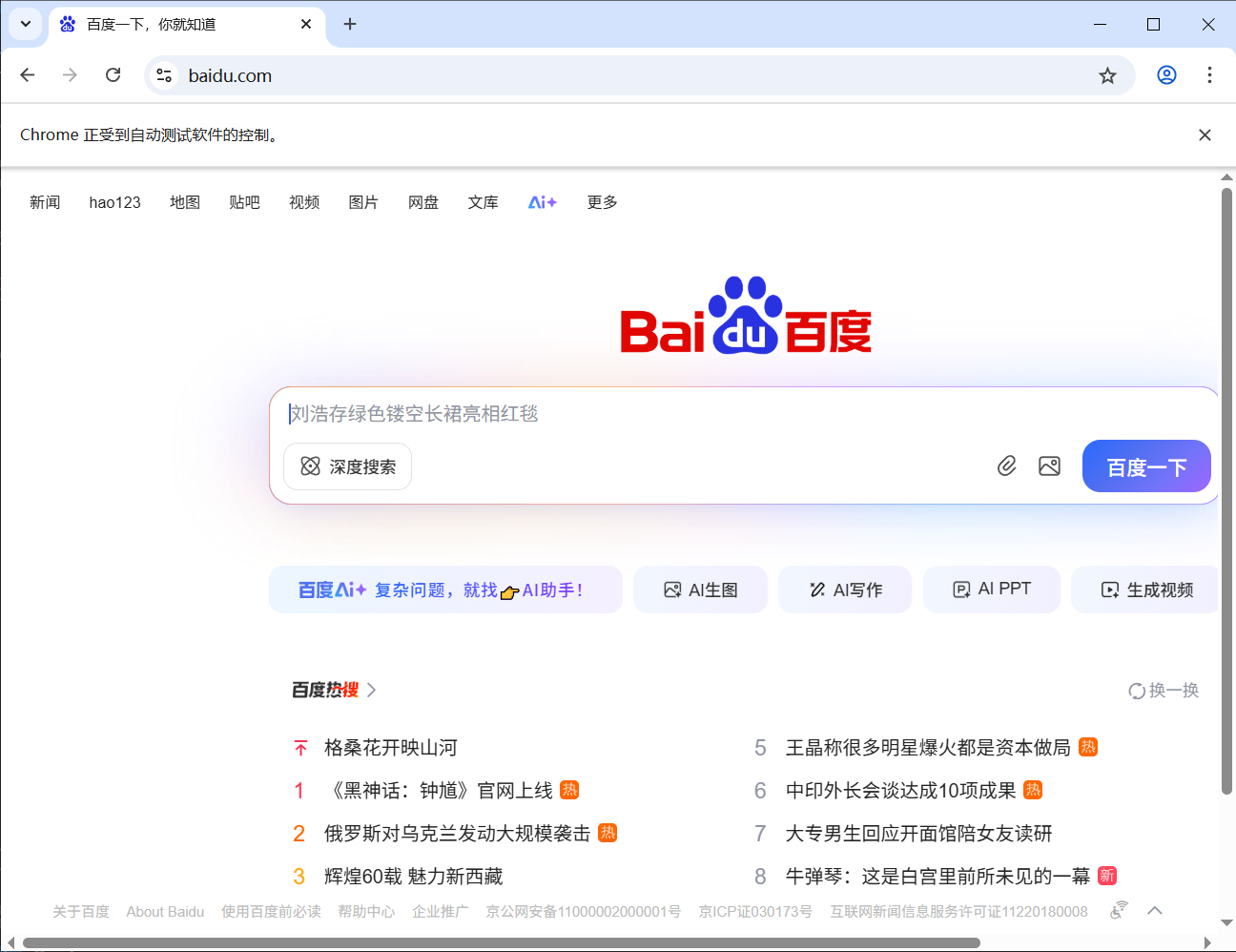
Task: Click the vertical scrollbar down arrow
Action: (x=1227, y=923)
